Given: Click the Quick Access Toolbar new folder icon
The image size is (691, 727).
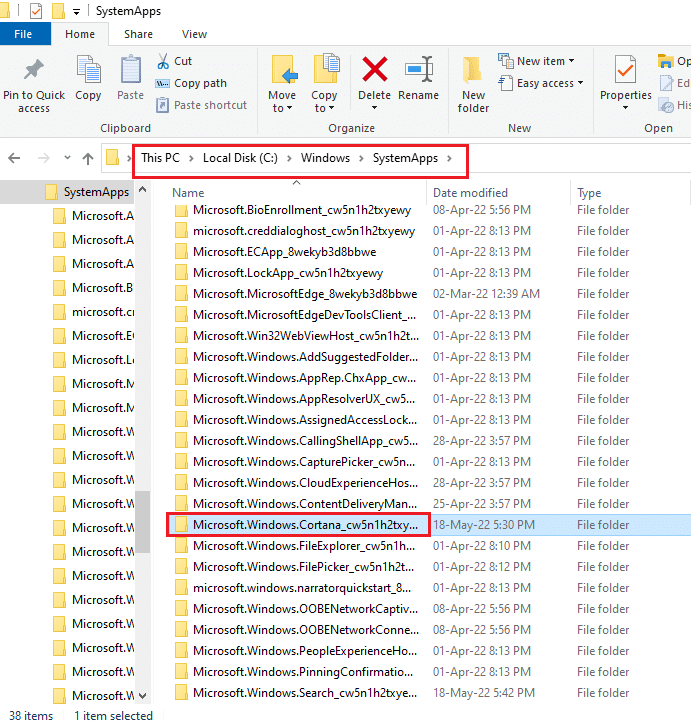Looking at the screenshot, I should pos(58,11).
